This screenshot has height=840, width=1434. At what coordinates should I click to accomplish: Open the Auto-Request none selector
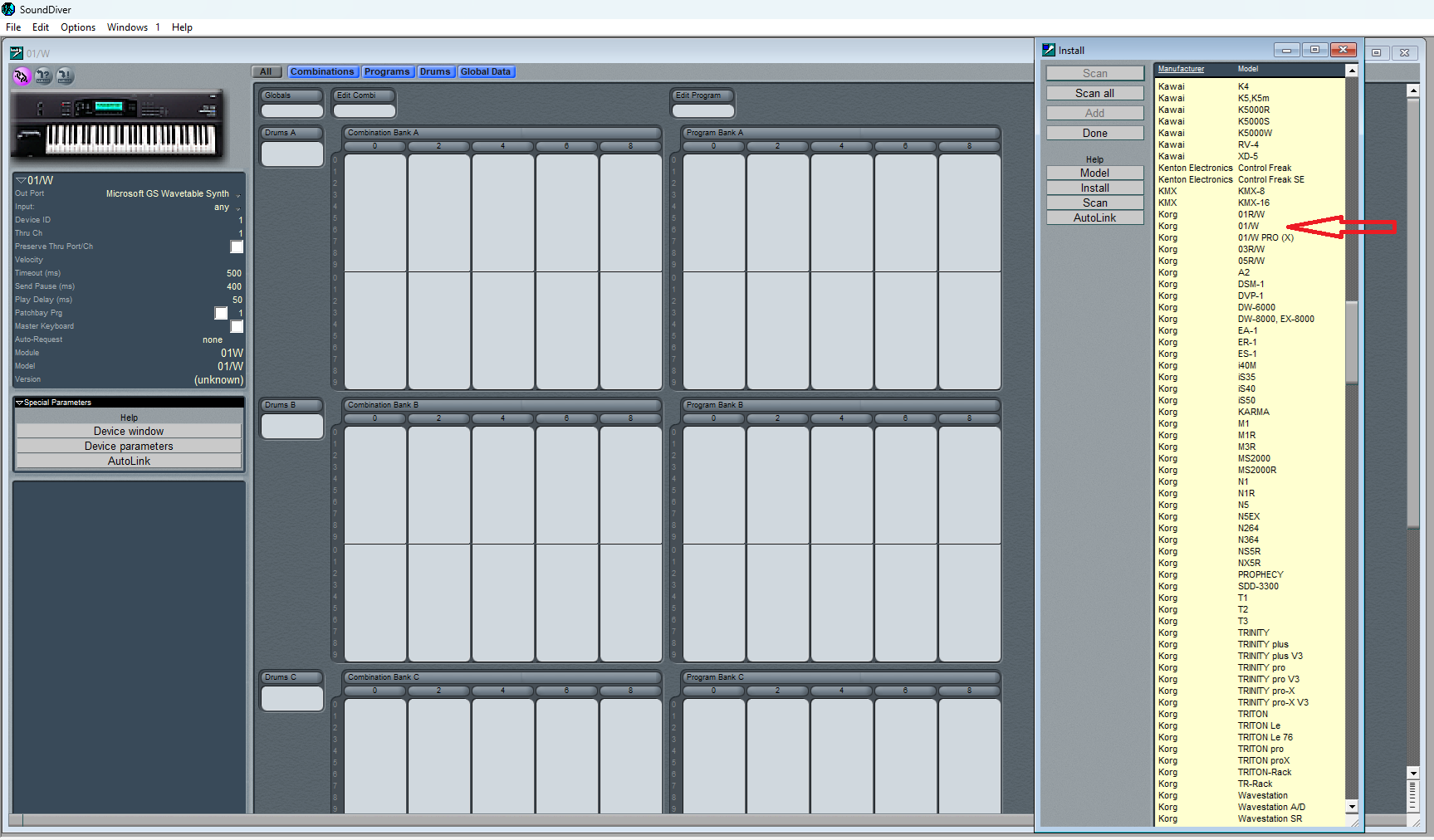coord(213,339)
